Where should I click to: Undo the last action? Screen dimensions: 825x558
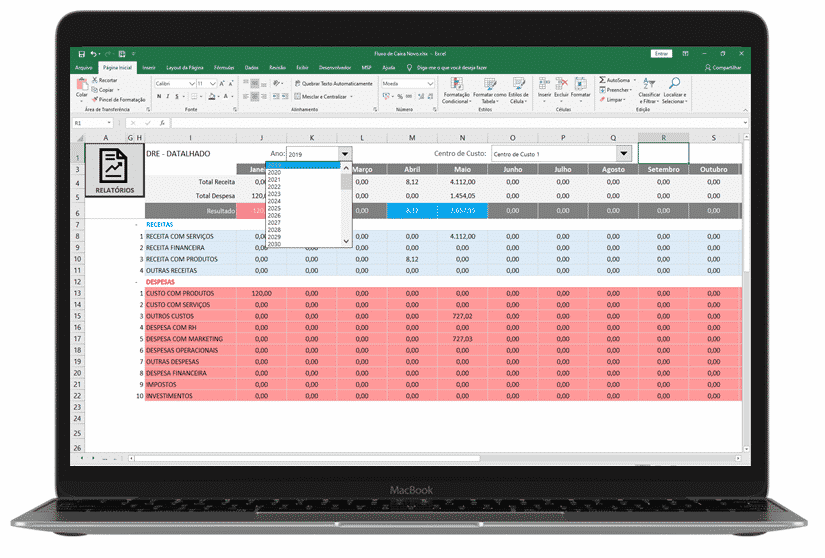click(93, 54)
